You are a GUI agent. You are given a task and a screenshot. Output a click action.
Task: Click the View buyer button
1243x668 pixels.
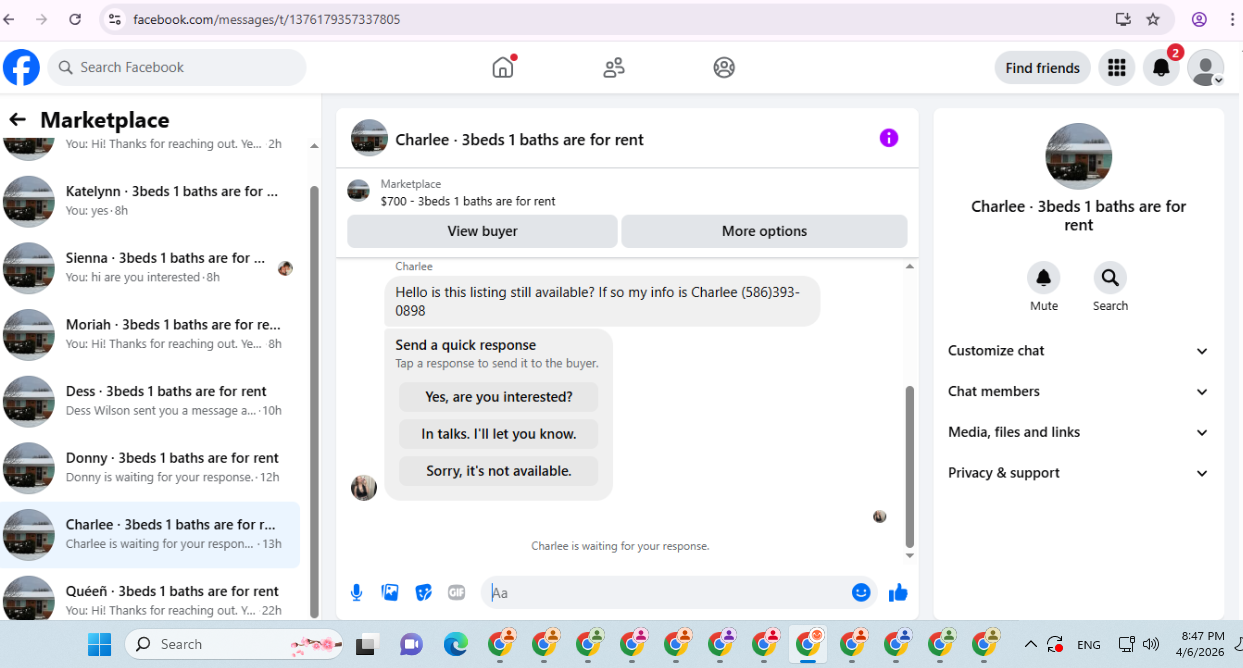click(482, 231)
